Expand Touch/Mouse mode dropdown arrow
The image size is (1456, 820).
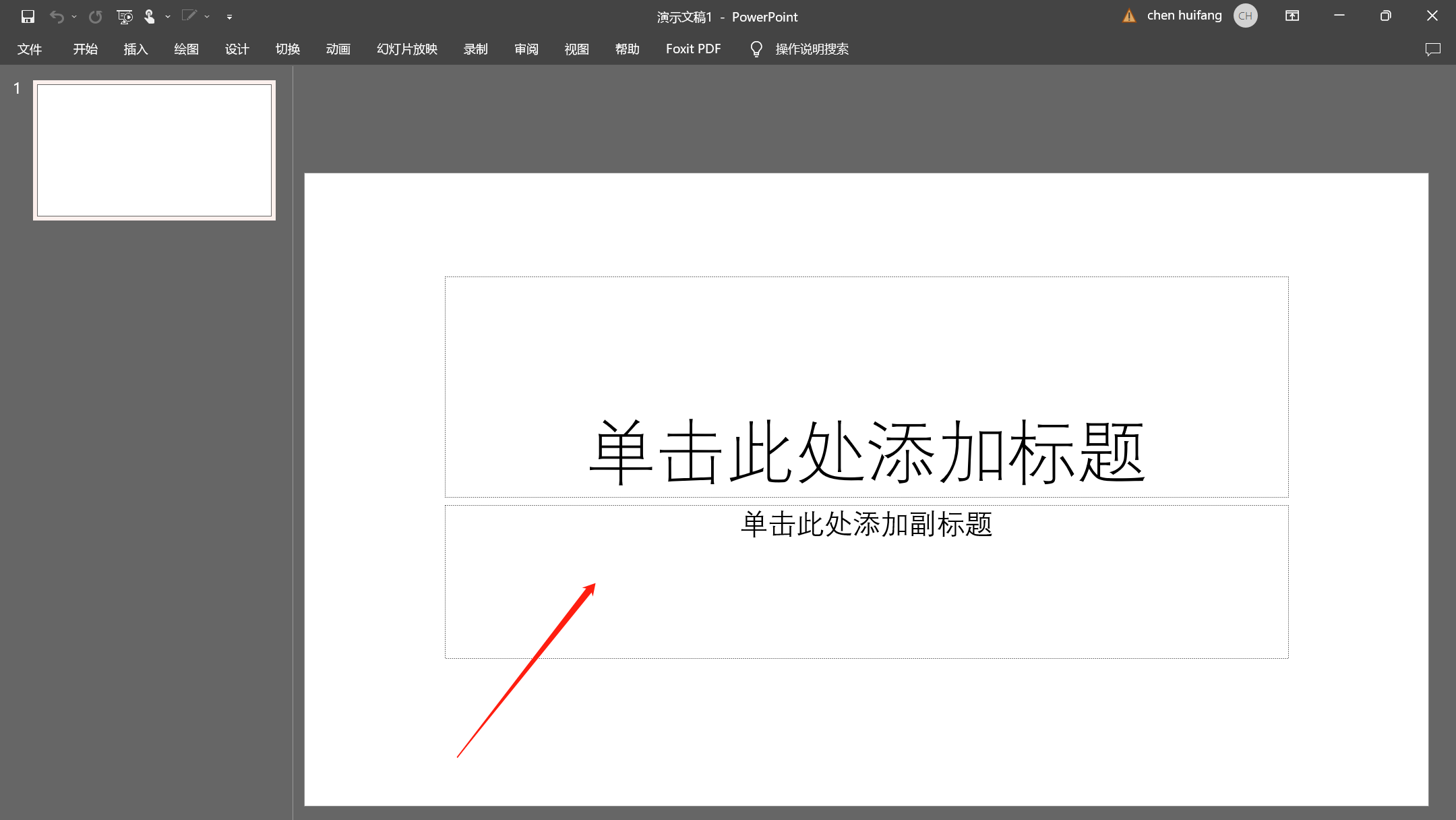(x=168, y=17)
